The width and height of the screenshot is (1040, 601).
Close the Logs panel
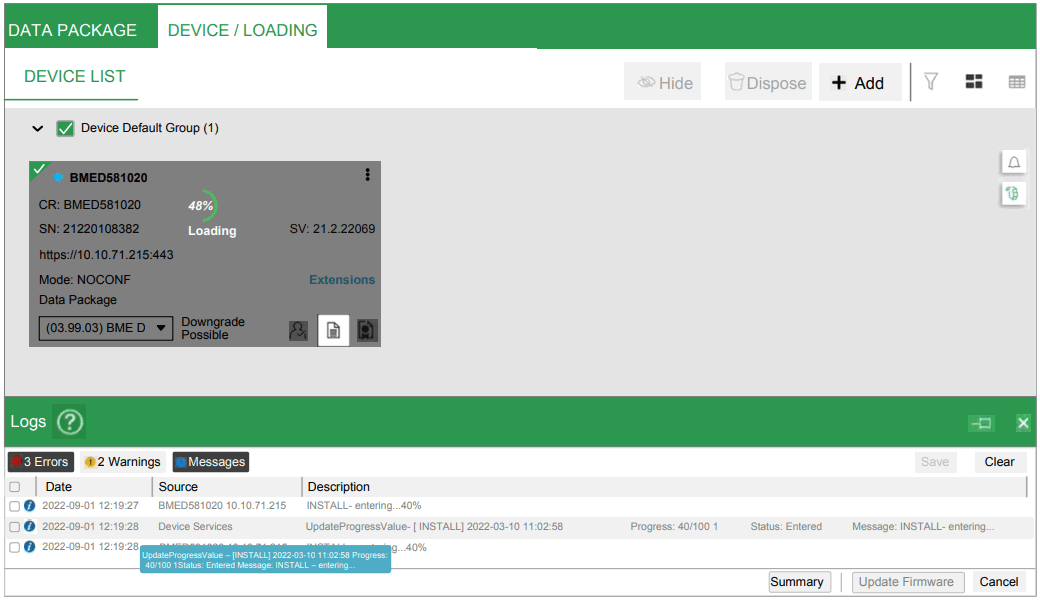(1023, 423)
